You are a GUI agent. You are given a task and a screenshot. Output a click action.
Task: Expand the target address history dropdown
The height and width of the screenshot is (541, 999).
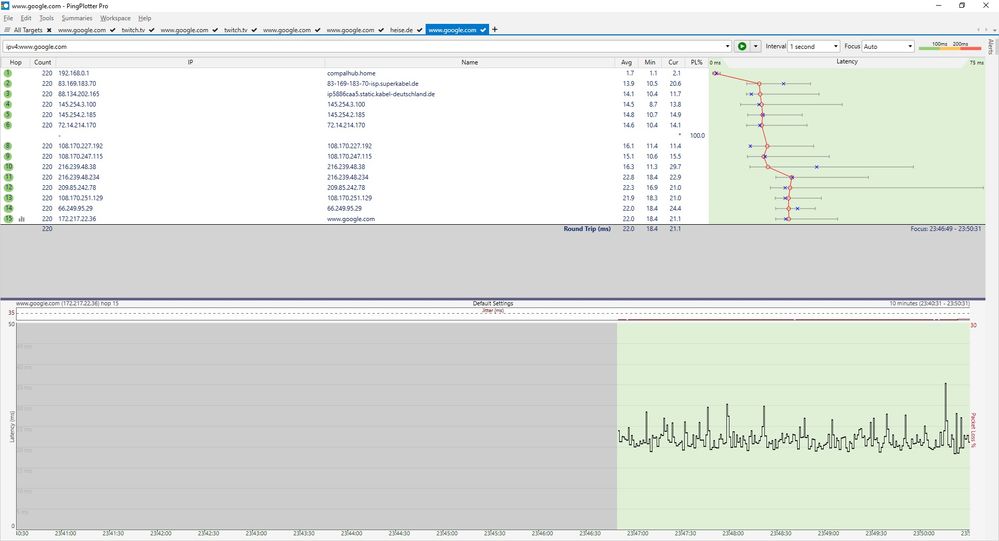(727, 46)
